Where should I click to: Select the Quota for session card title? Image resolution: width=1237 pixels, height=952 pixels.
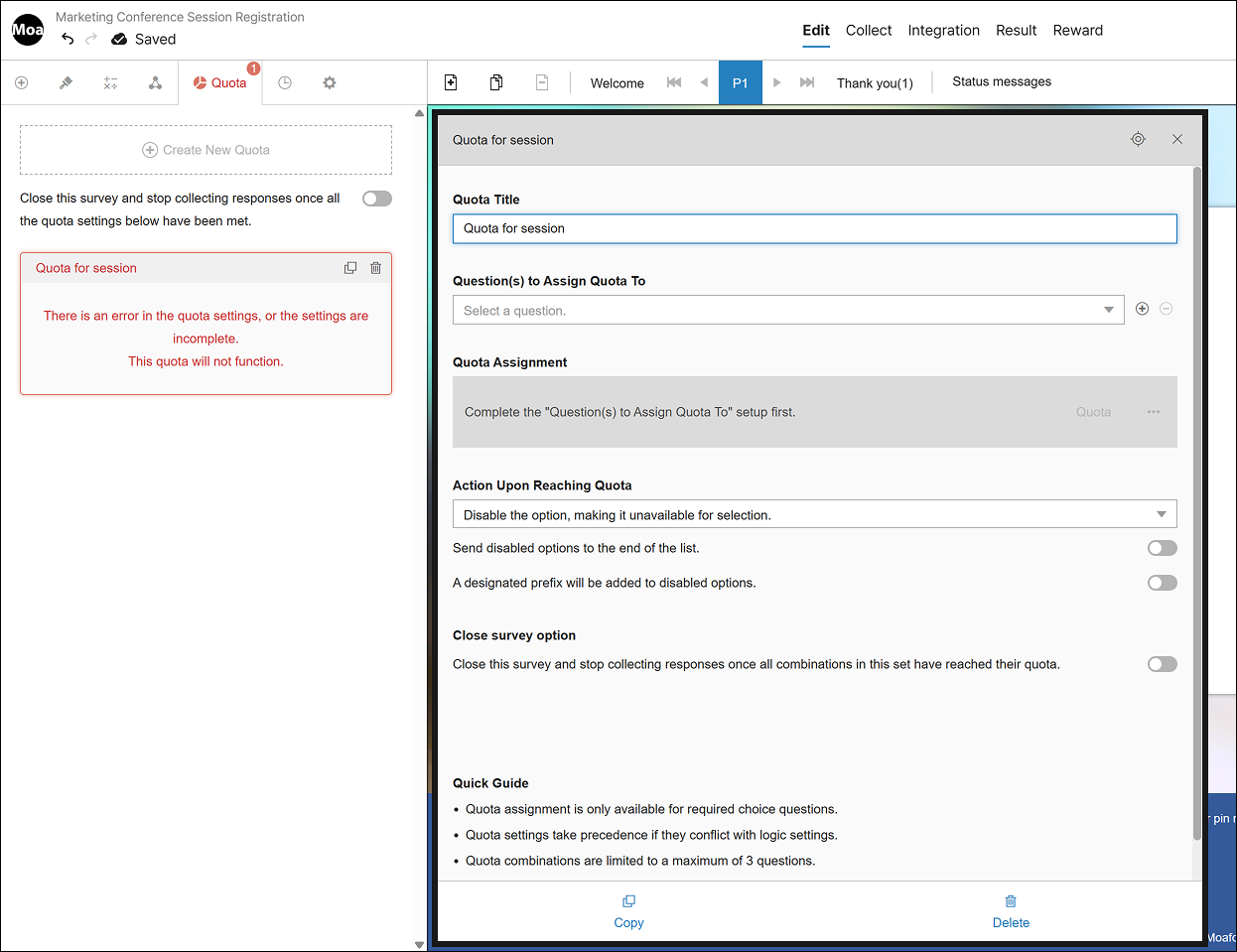86,268
